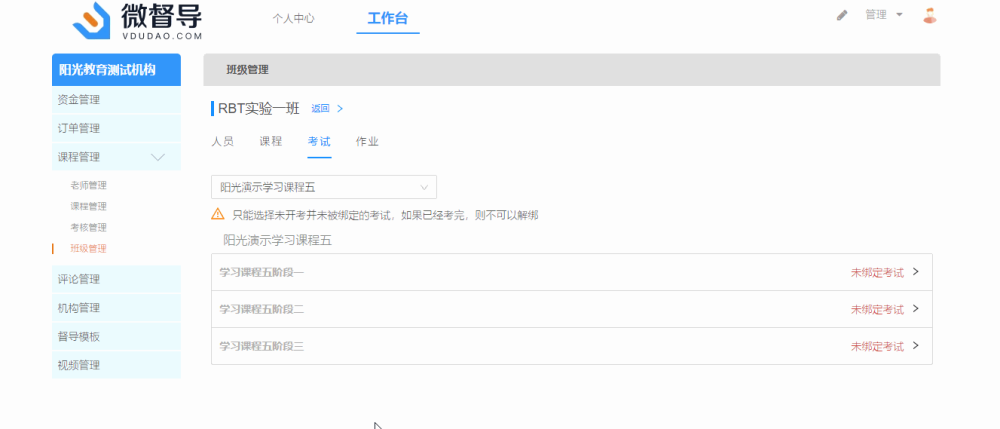Open arrow for 学习课程五阶段二 row
The image size is (1000, 429).
click(916, 309)
